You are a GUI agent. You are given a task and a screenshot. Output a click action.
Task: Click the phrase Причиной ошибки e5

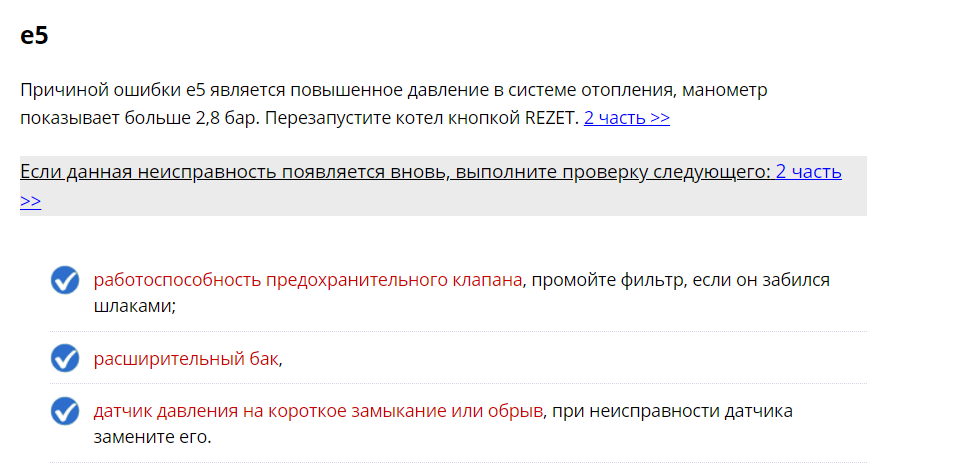112,90
